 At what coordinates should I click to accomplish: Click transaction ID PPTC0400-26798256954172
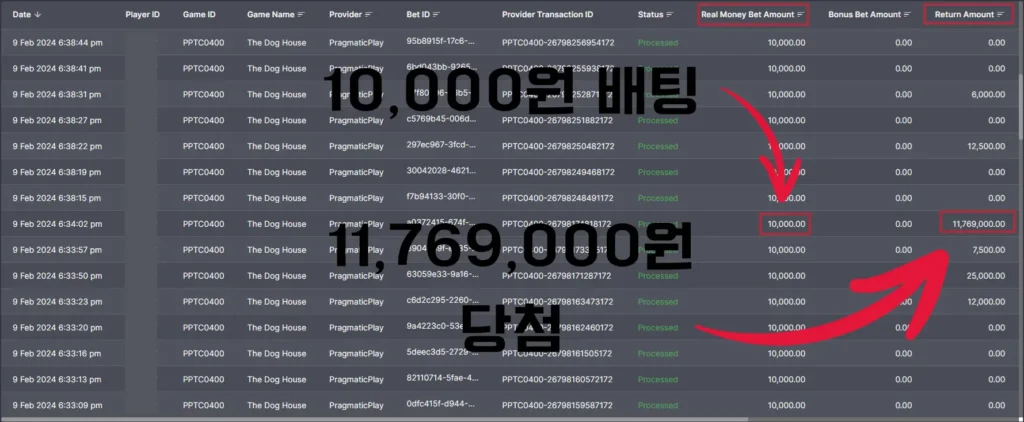click(558, 42)
